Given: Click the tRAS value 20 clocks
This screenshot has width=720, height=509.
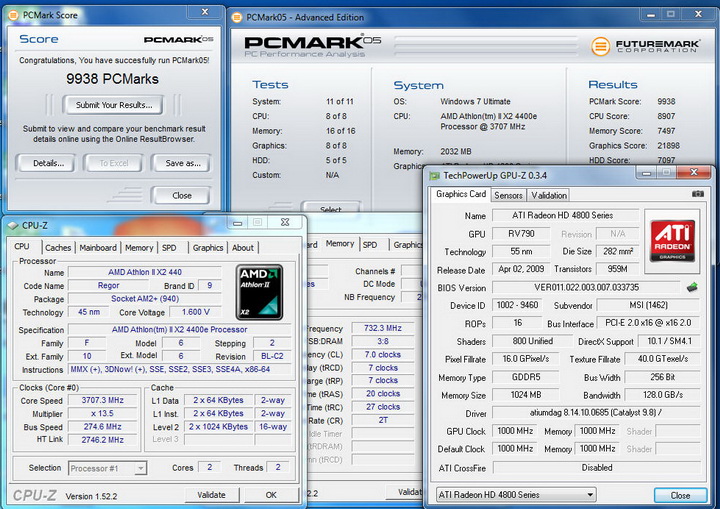Looking at the screenshot, I should click(382, 394).
